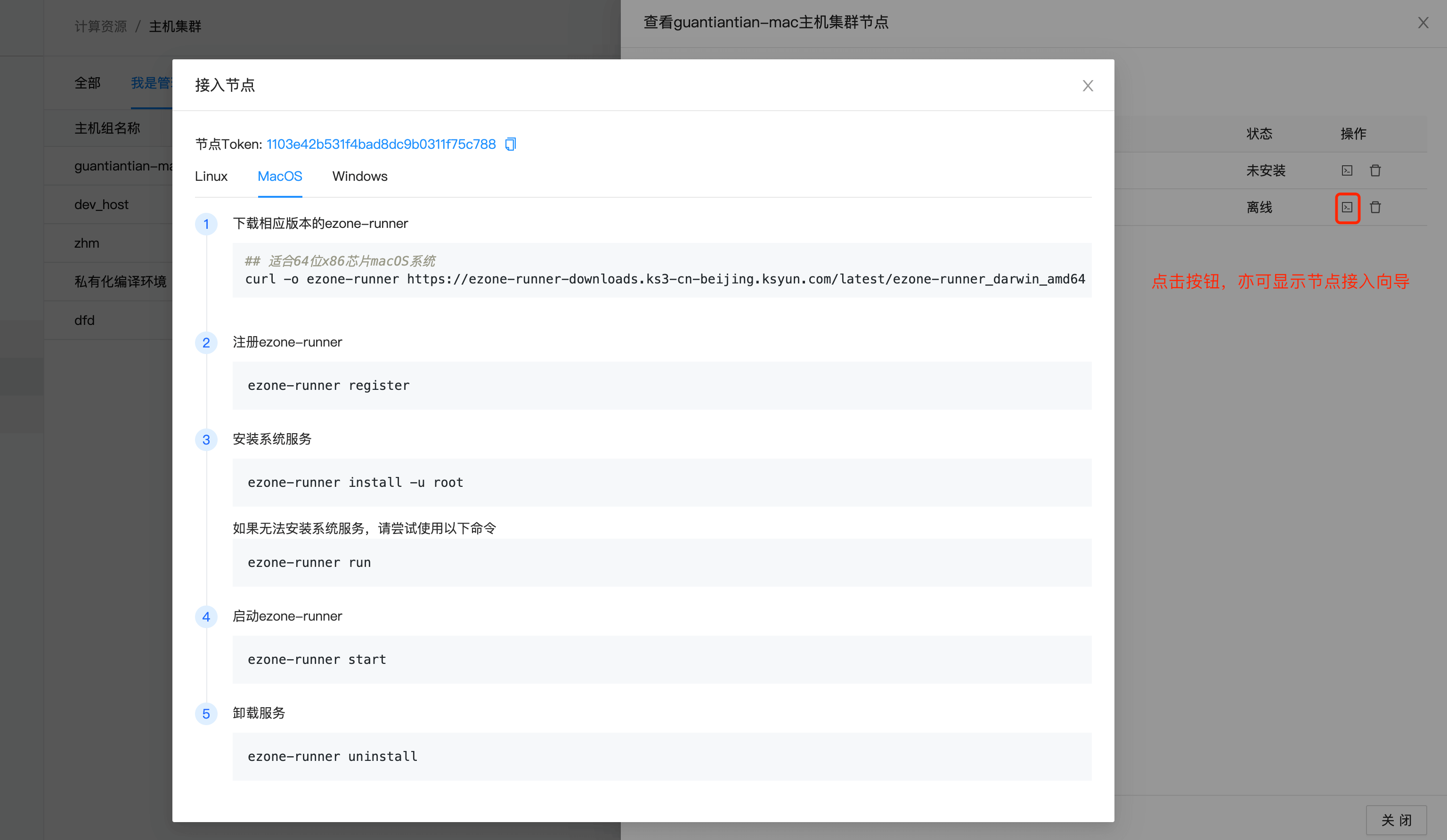The width and height of the screenshot is (1447, 840).
Task: Copy the node Token to clipboard
Action: (511, 144)
